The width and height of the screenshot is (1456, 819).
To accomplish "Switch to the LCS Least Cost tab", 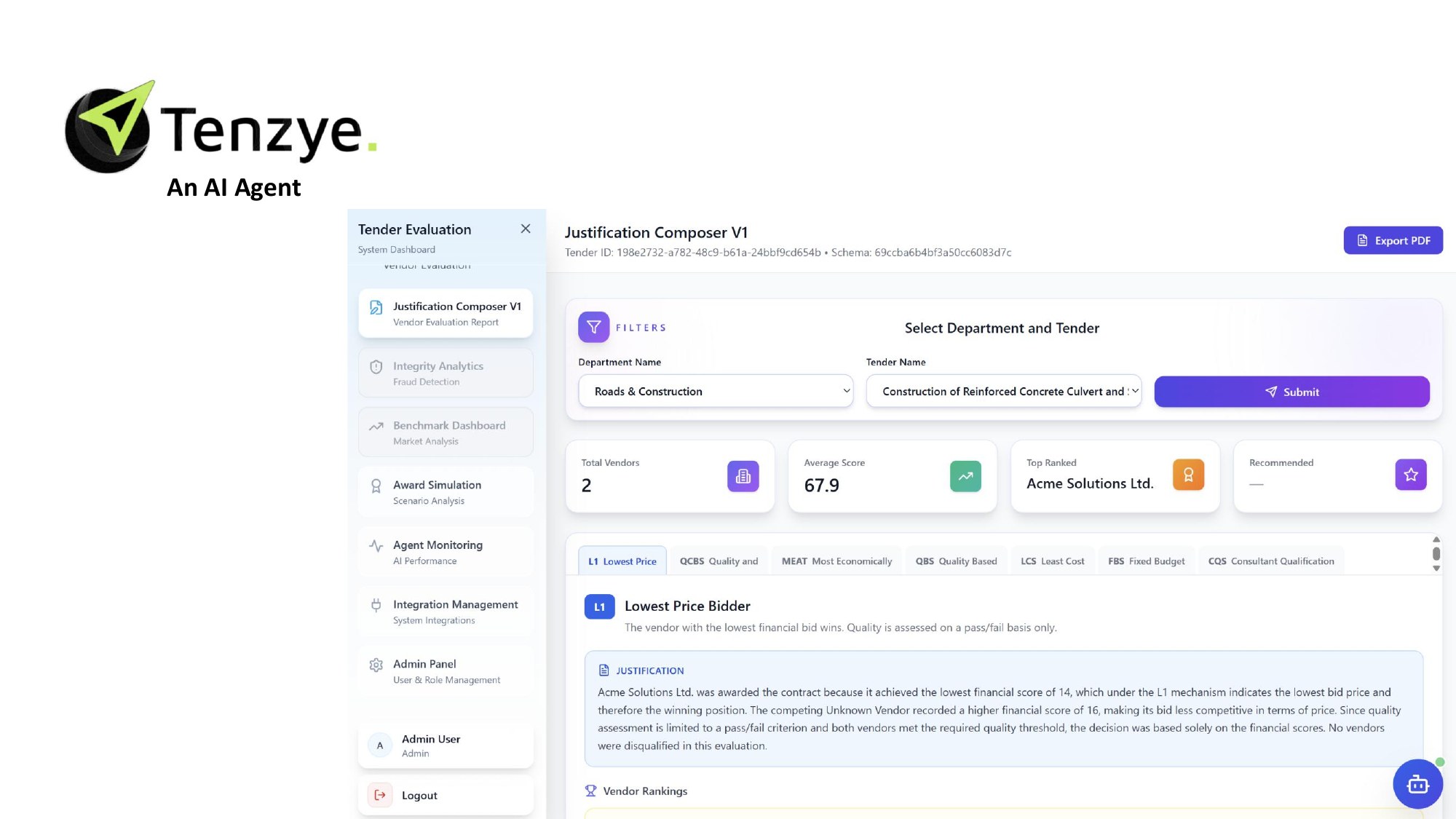I will [x=1052, y=561].
